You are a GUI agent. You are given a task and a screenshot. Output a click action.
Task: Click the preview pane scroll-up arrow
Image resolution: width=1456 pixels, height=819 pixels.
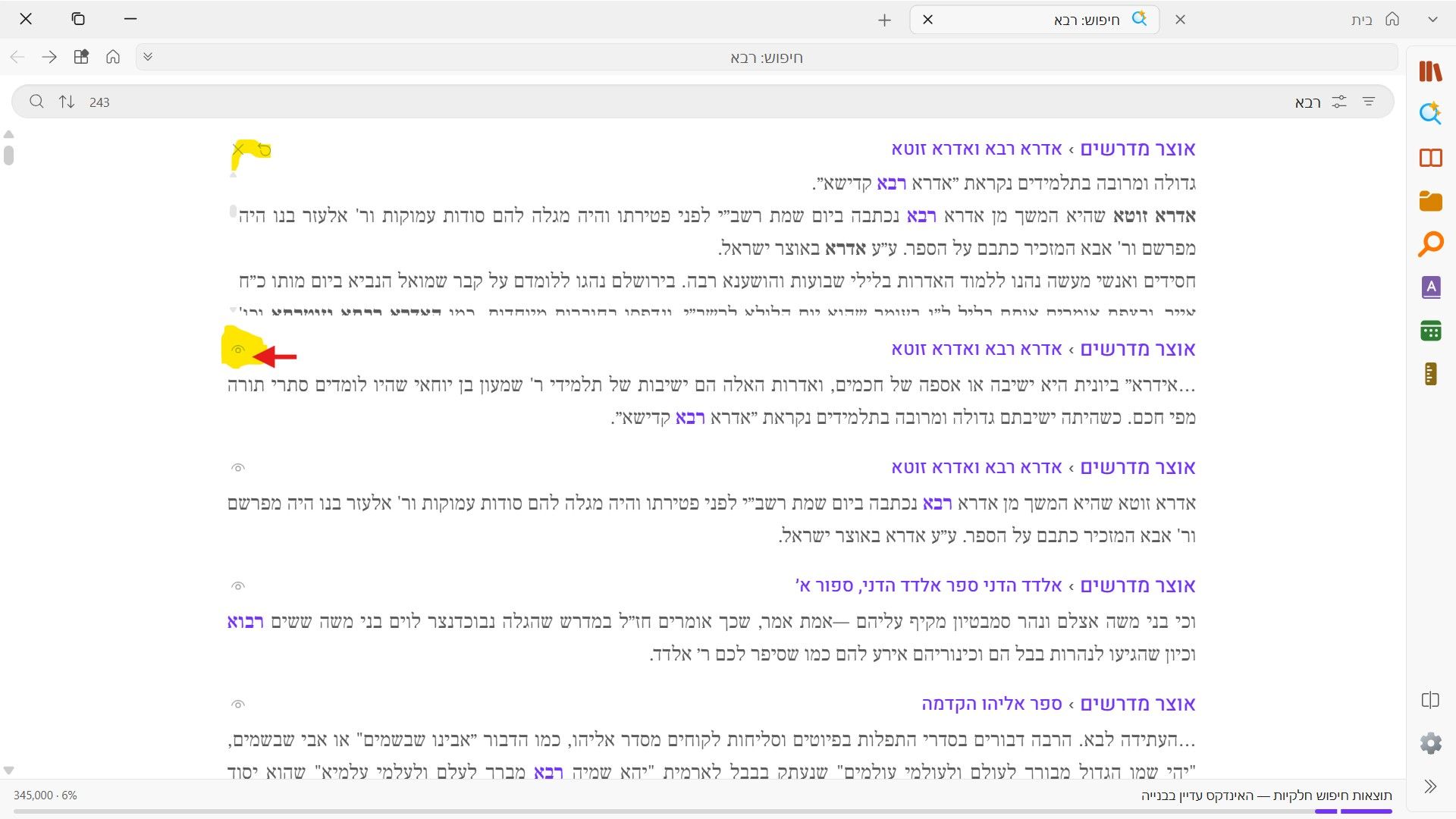pyautogui.click(x=233, y=175)
